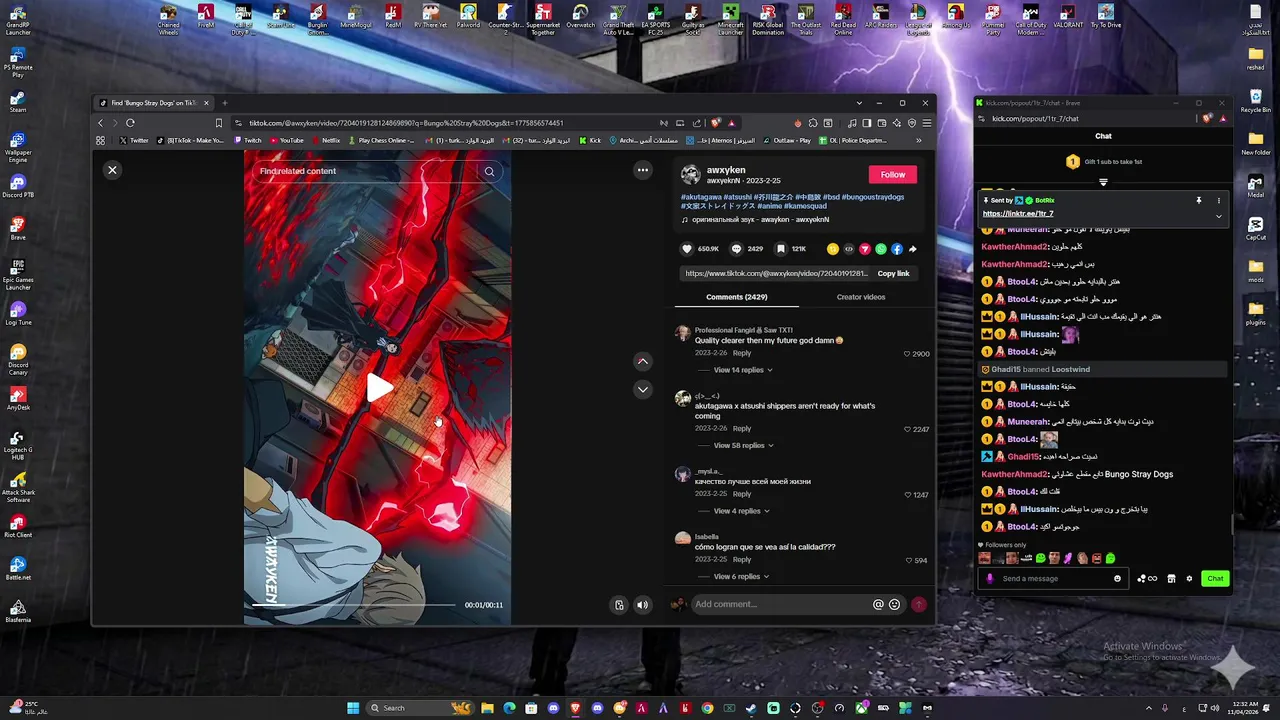Open the #akutagawa hashtag
This screenshot has width=1280, height=720.
coord(701,197)
